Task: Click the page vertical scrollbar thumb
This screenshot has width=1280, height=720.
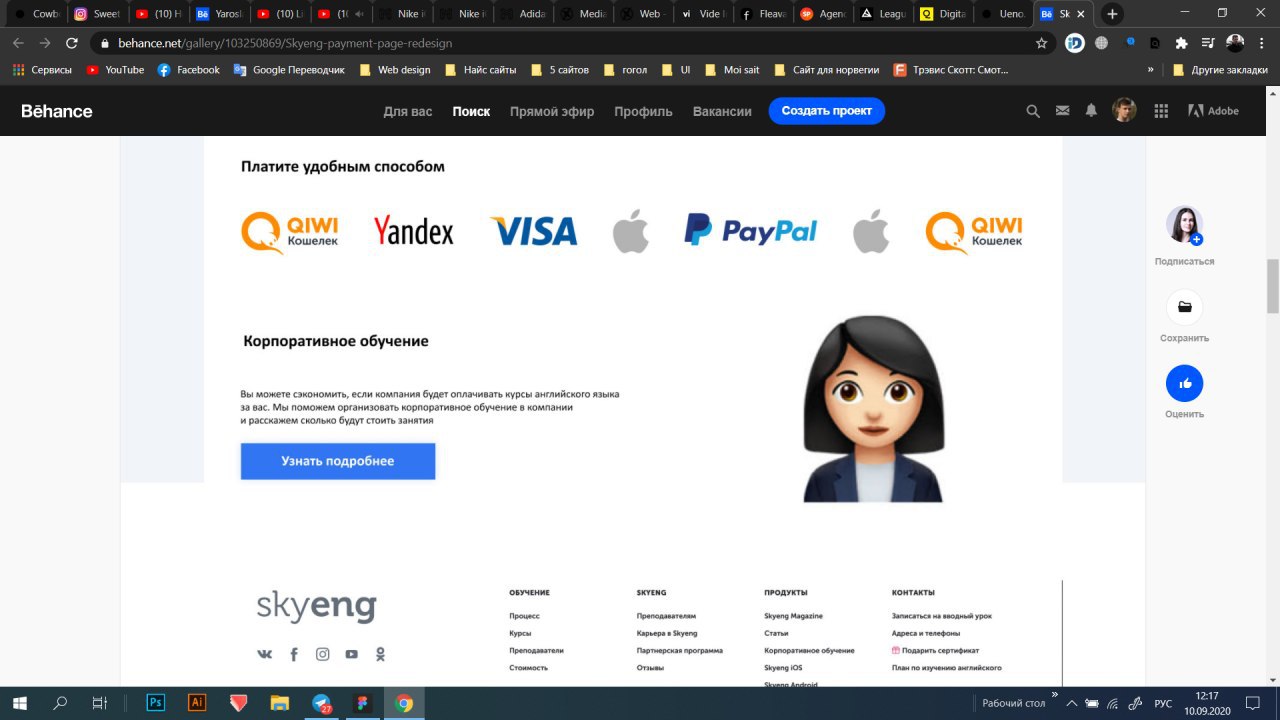Action: tap(1273, 286)
